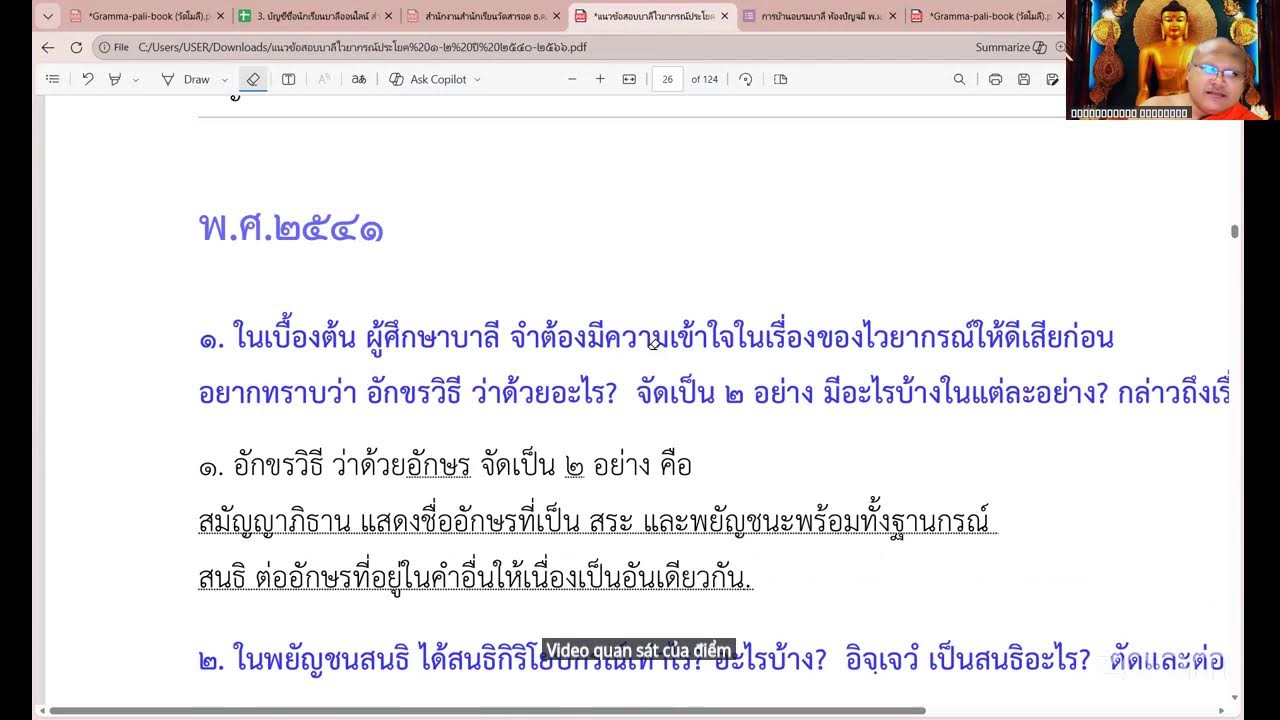This screenshot has width=1280, height=720.
Task: Expand the Draw options arrow
Action: [224, 79]
